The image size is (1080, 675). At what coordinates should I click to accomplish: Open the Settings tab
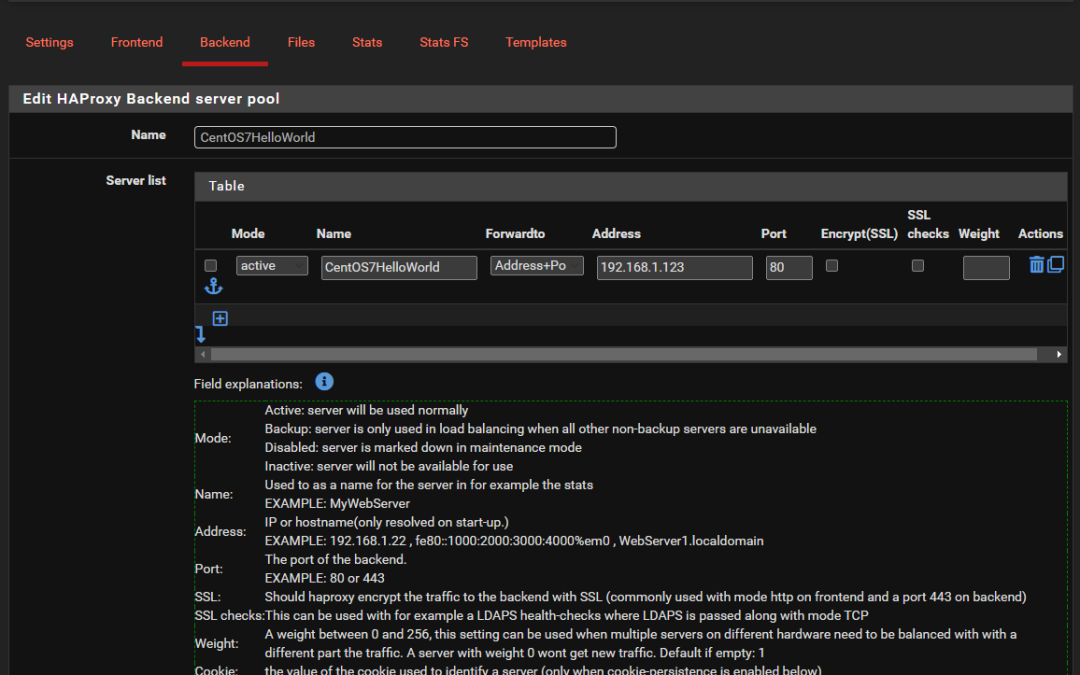50,42
